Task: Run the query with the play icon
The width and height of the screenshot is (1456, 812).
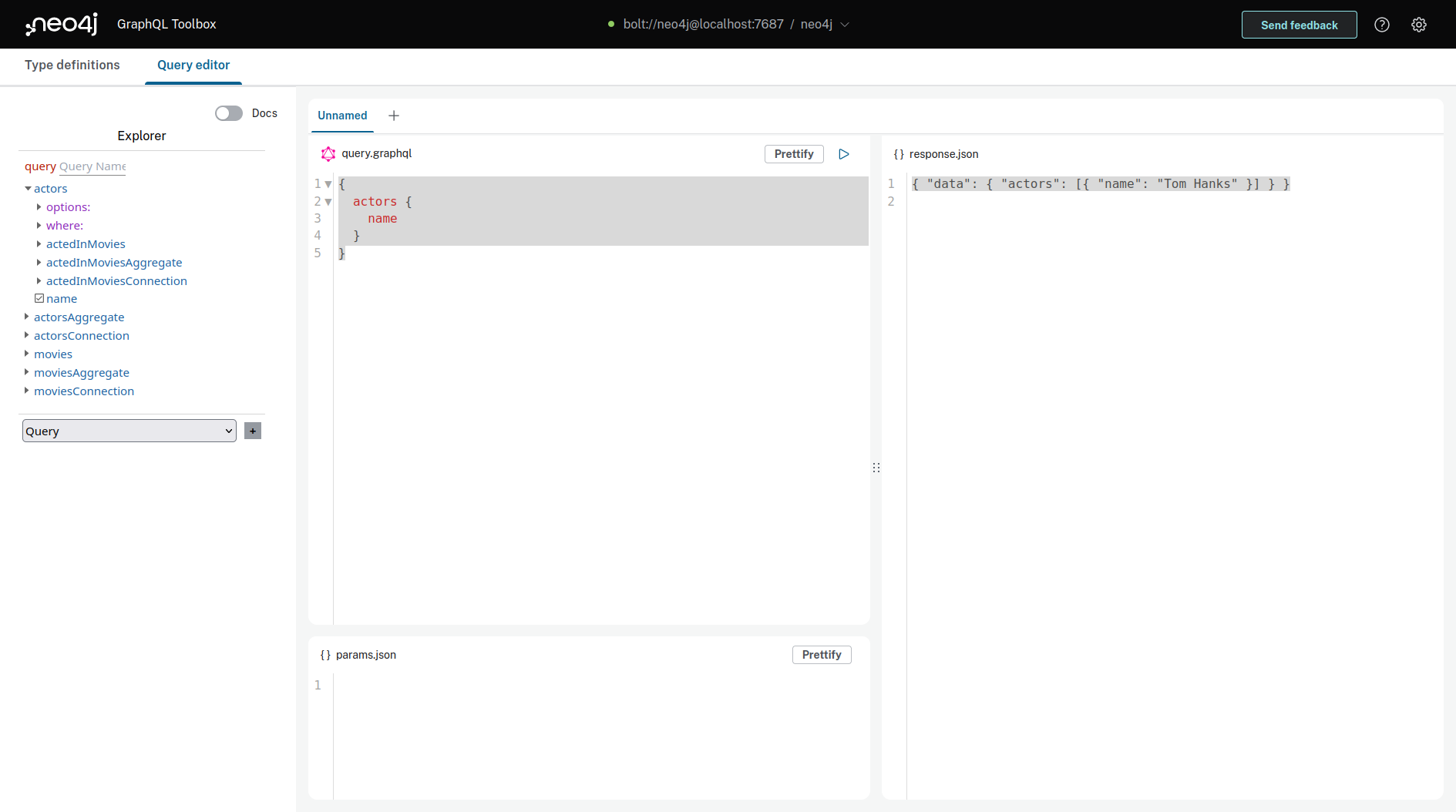Action: click(843, 153)
